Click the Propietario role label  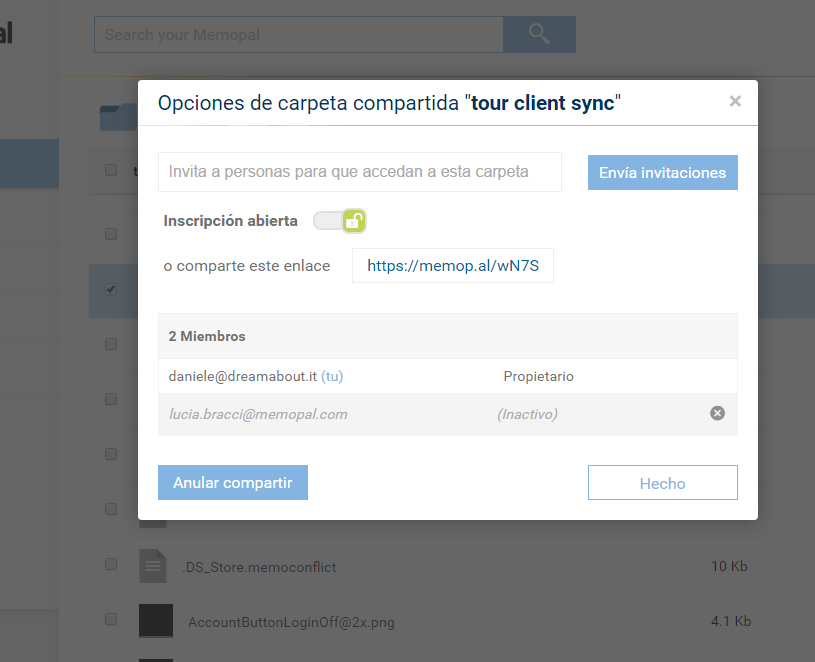click(538, 376)
